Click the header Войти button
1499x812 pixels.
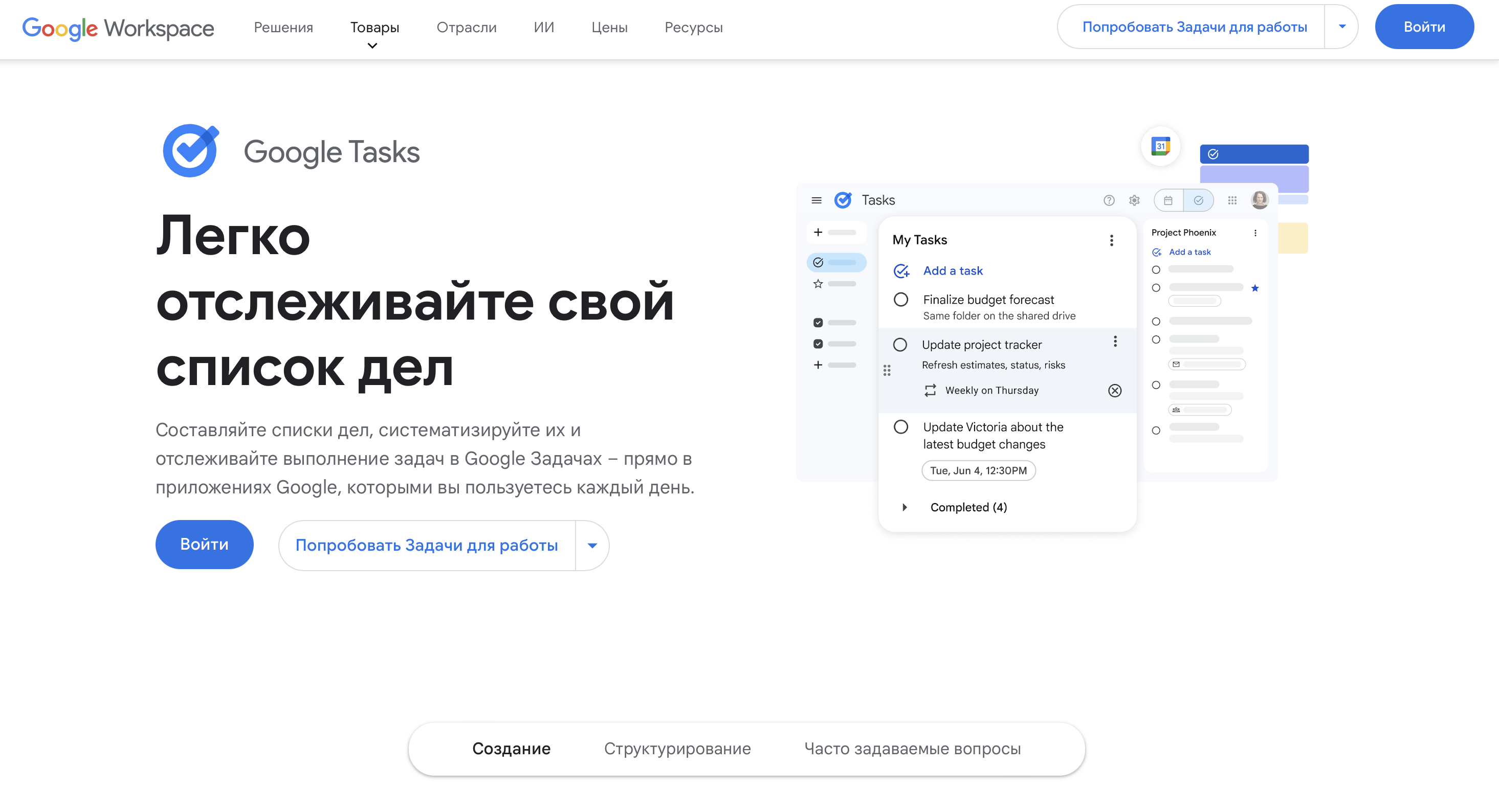point(1424,27)
